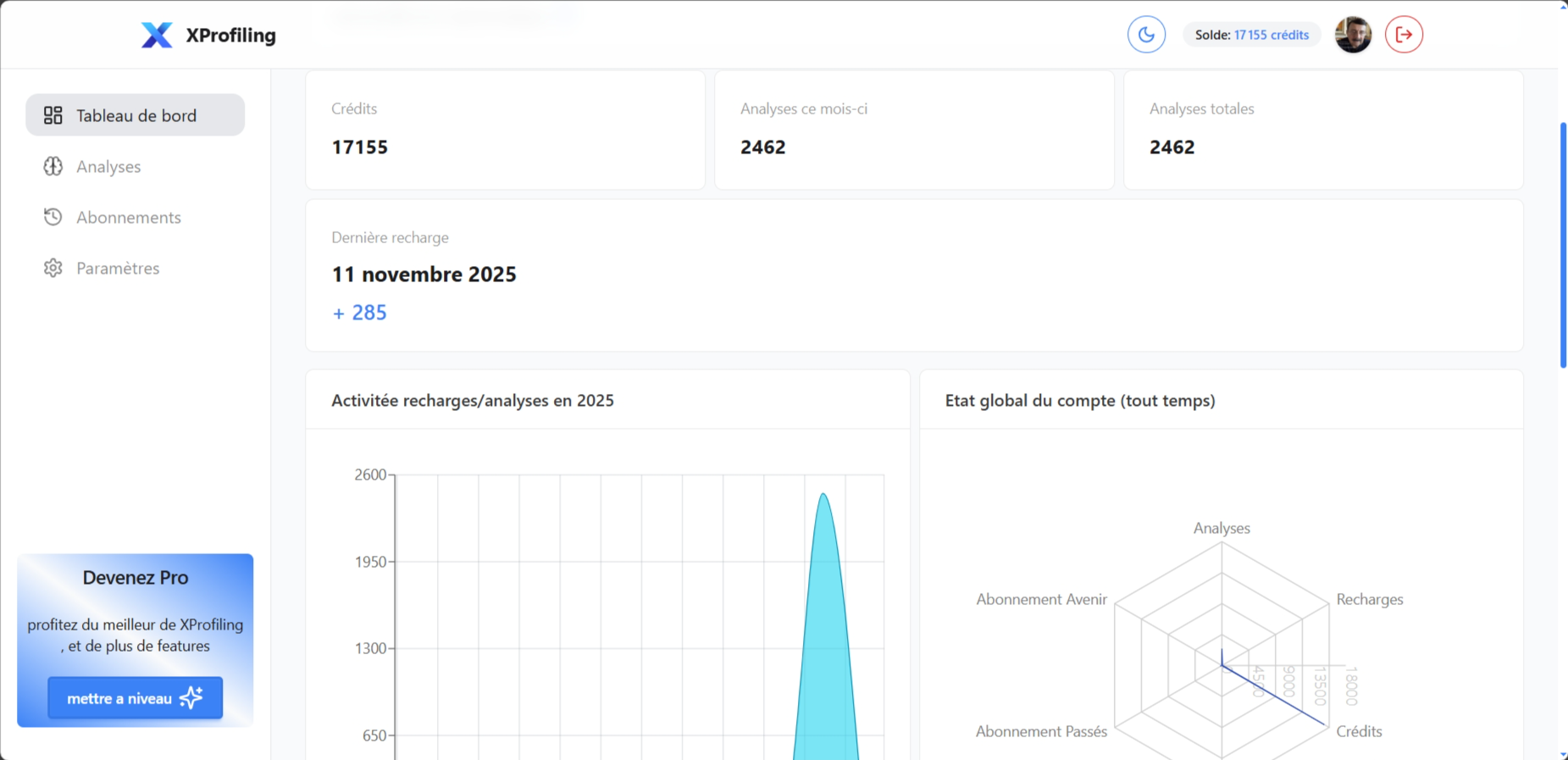The height and width of the screenshot is (760, 1568).
Task: Click the + 285 recharge amount
Action: coord(359,313)
